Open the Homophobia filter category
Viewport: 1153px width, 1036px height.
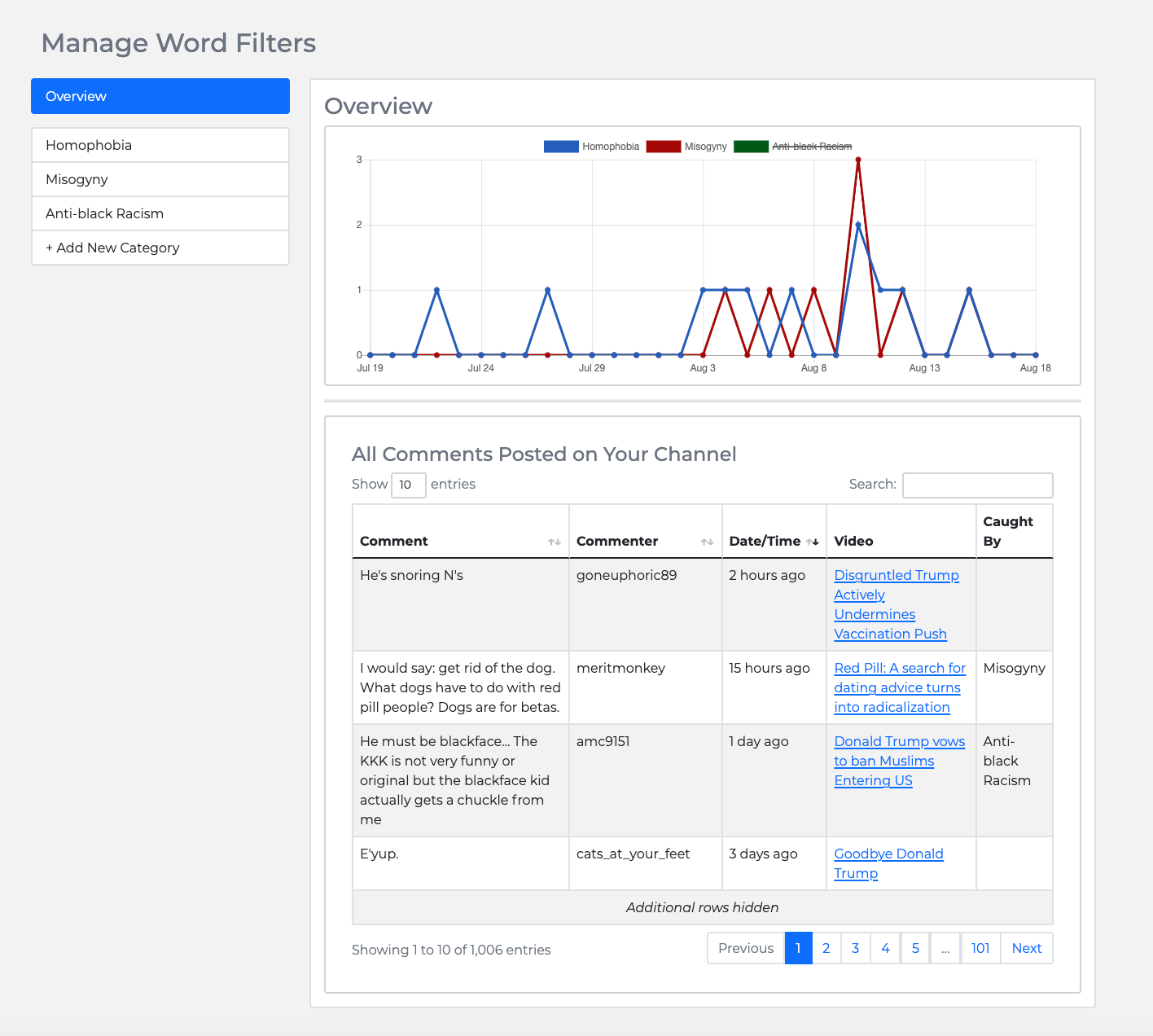tap(160, 145)
